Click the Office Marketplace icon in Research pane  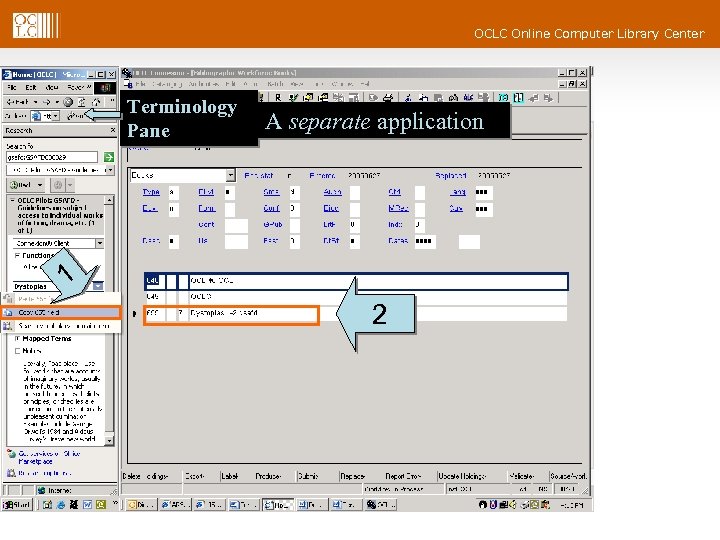coord(11,454)
